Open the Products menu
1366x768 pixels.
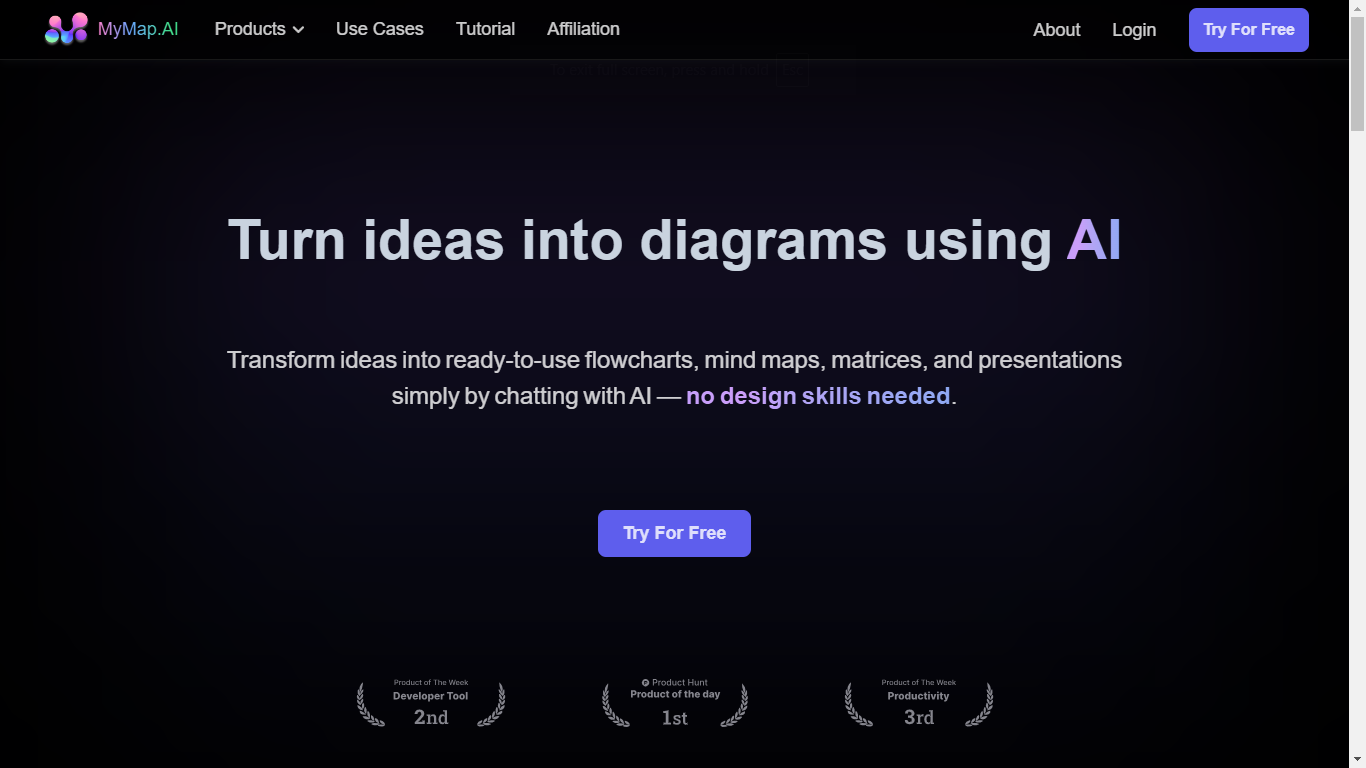[250, 29]
